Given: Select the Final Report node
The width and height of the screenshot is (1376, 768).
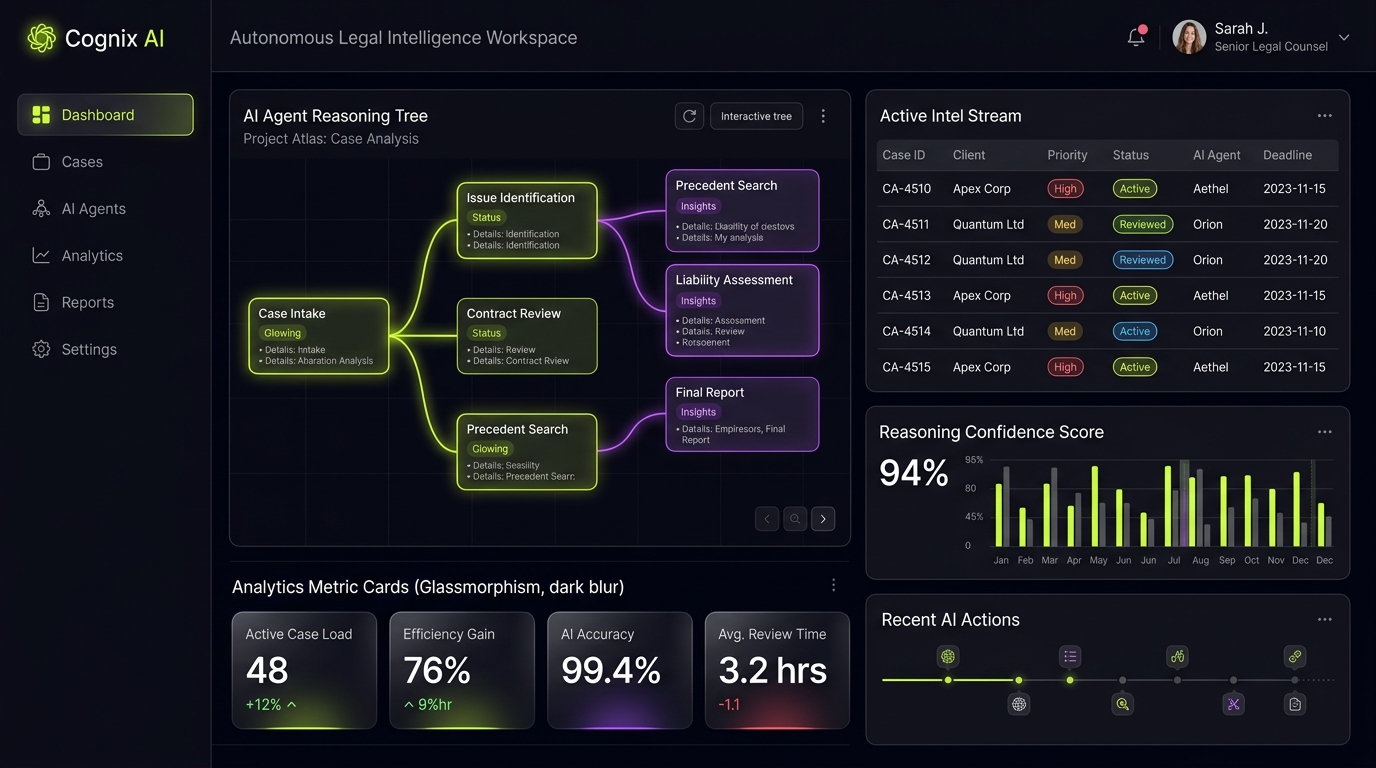Looking at the screenshot, I should coord(742,414).
